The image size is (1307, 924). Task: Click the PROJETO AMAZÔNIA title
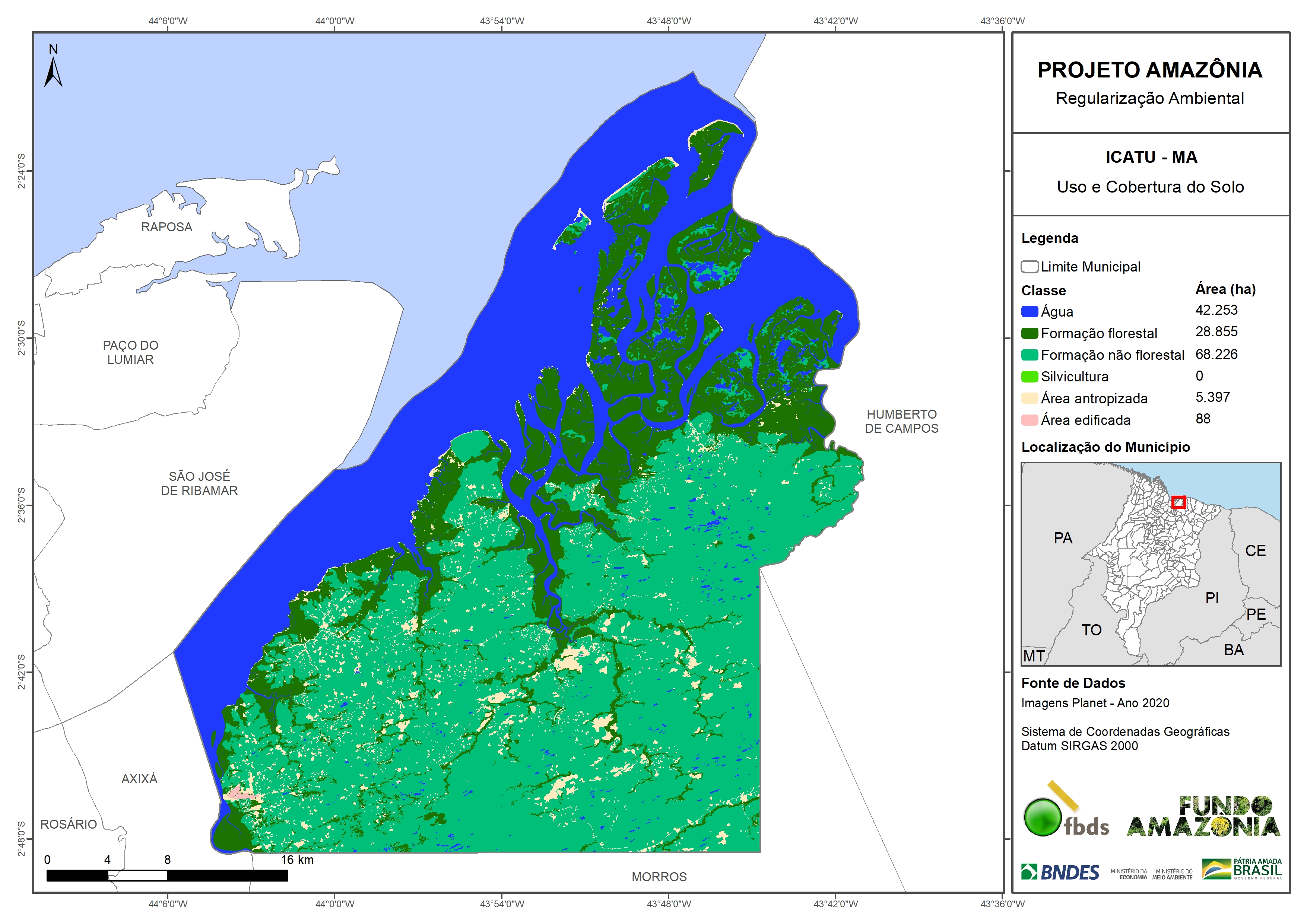1149,70
